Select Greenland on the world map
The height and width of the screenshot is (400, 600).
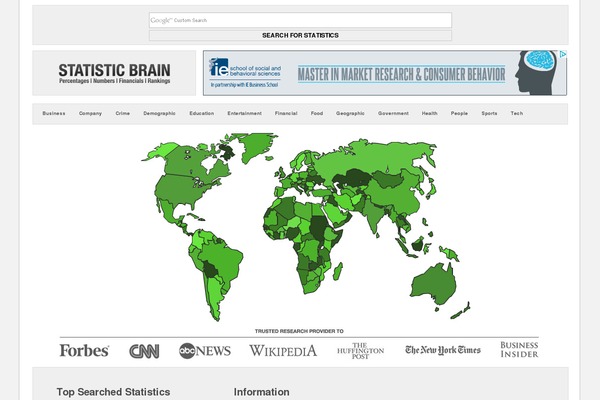pos(256,145)
